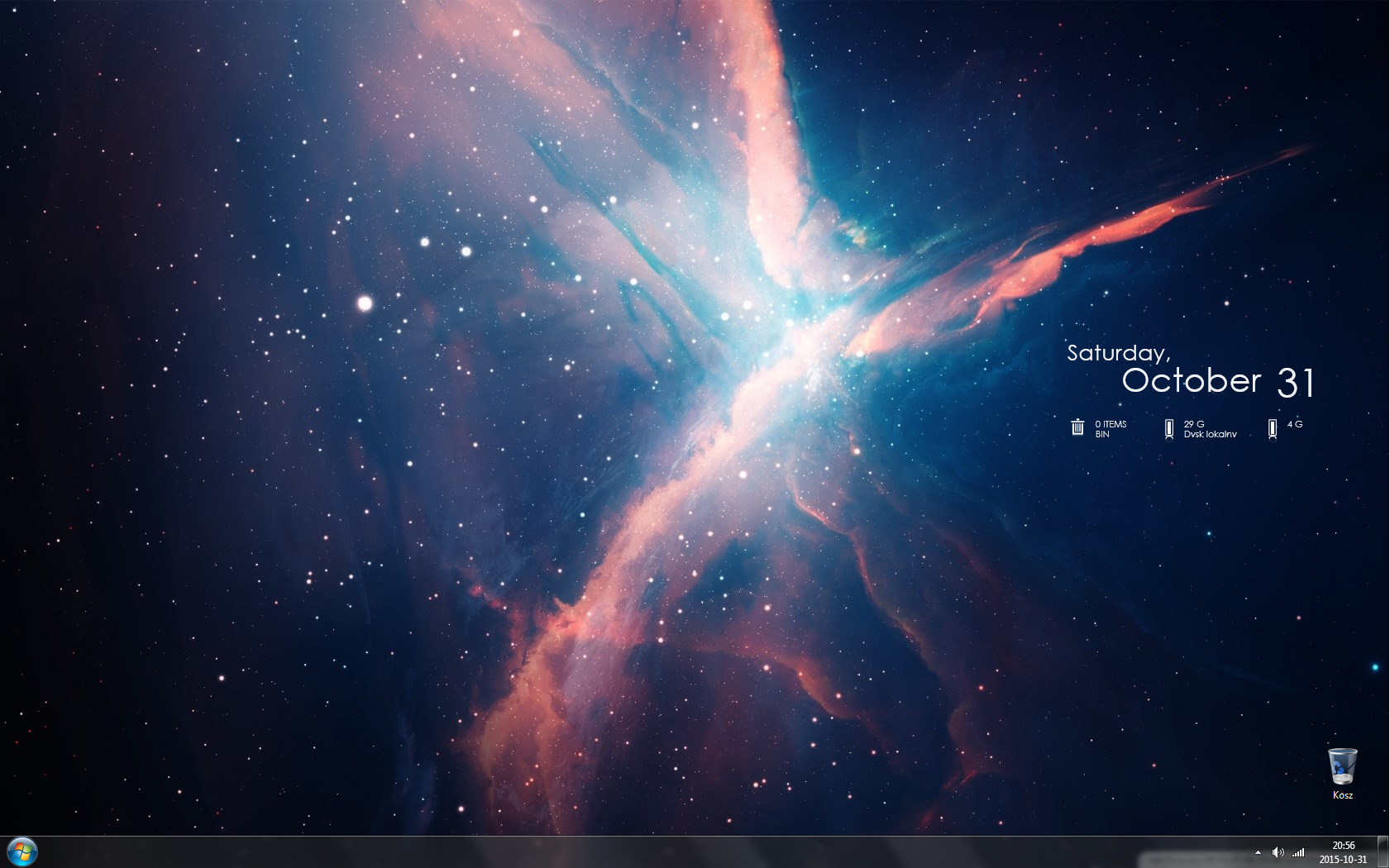Screen dimensions: 1390x868
Task: Click the 4 G drive widget icon
Action: pyautogui.click(x=1273, y=429)
